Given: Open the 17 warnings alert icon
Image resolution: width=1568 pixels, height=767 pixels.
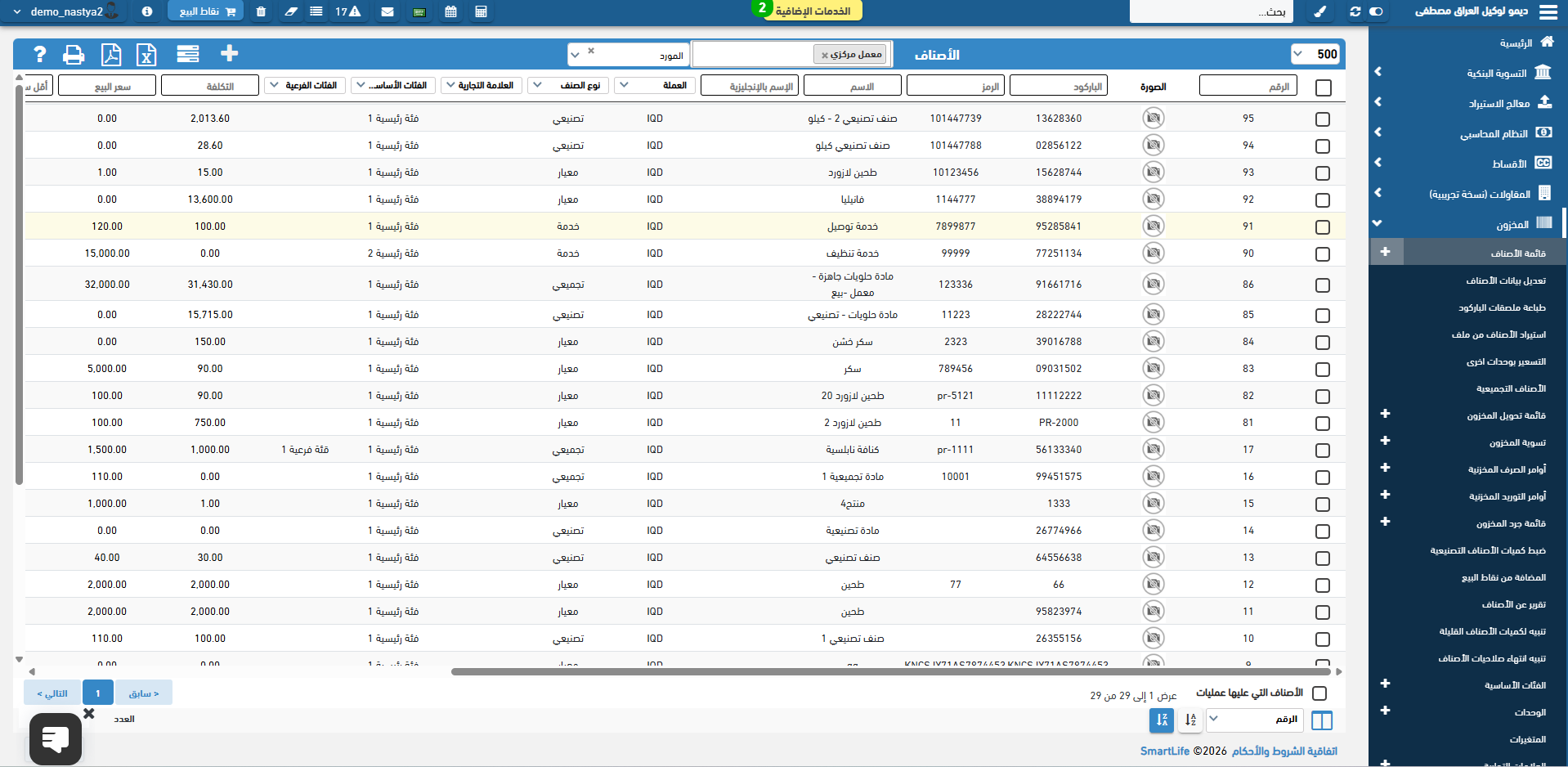Looking at the screenshot, I should point(348,11).
